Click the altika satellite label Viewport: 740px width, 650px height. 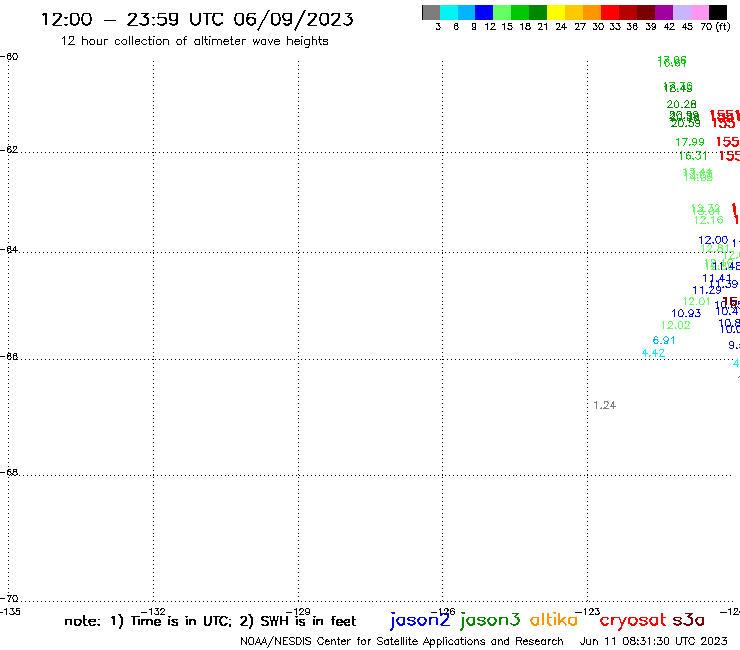554,619
